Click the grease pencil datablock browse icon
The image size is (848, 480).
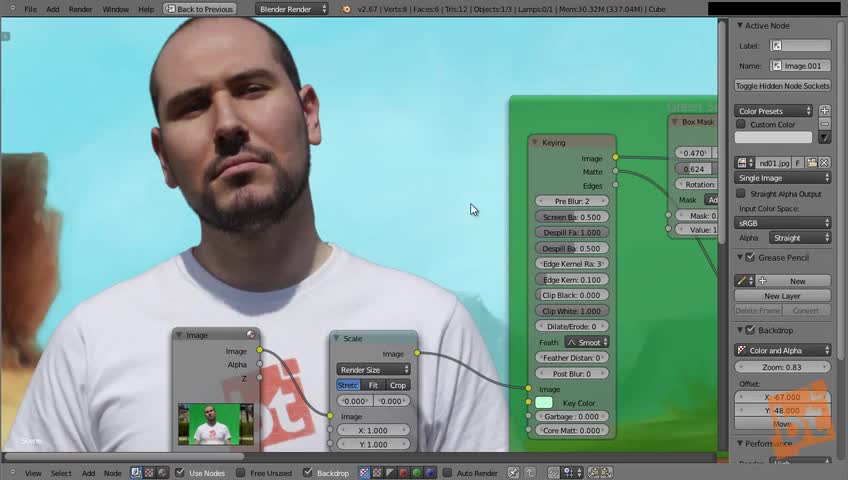(x=744, y=281)
